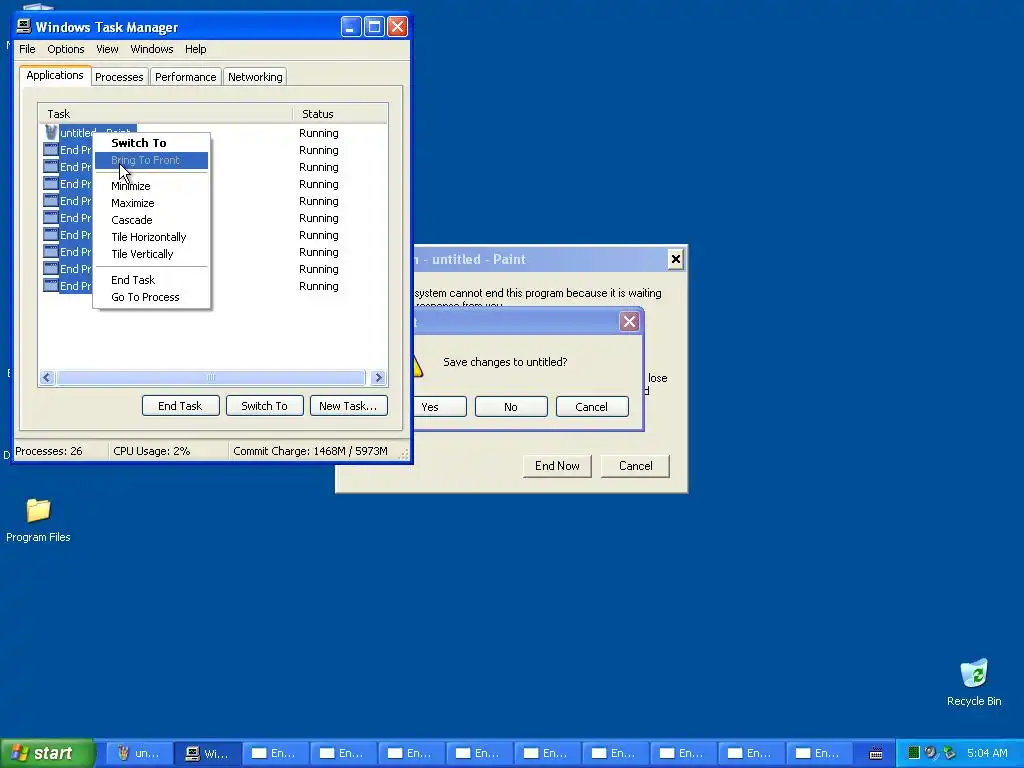Click the horizontal scrollbar thumb in the task list
Image resolution: width=1024 pixels, height=768 pixels.
[x=210, y=377]
